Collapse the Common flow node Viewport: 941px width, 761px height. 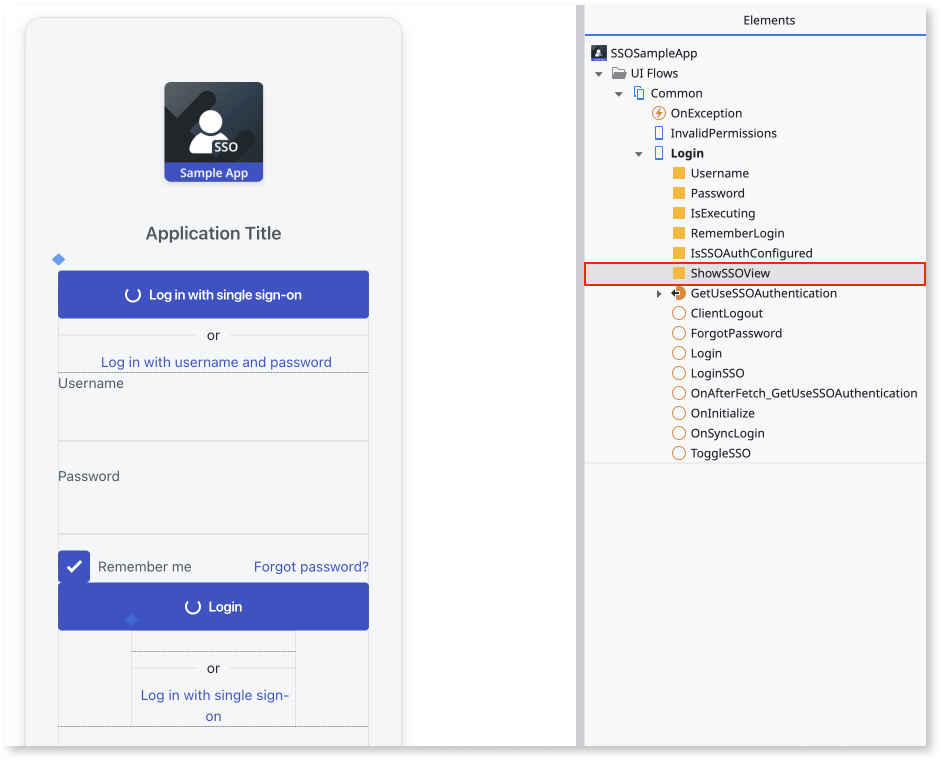pyautogui.click(x=619, y=93)
